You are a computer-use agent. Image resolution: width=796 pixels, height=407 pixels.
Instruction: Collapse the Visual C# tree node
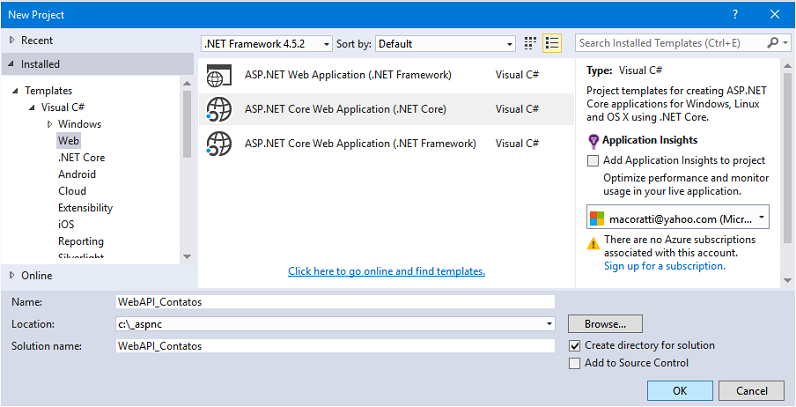point(31,108)
